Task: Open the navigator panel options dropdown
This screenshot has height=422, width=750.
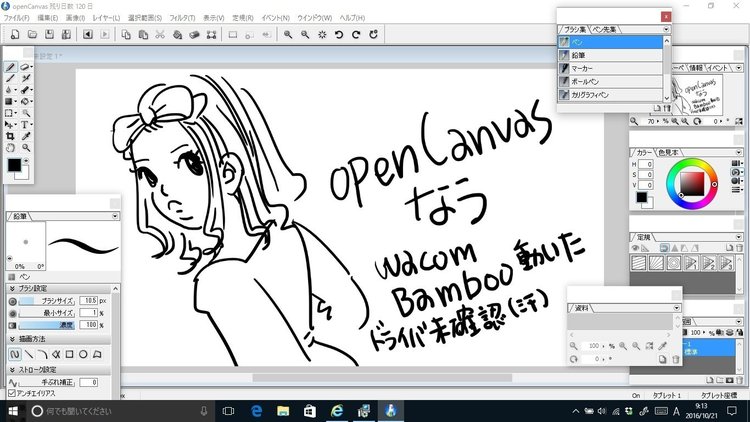Action: tap(739, 68)
